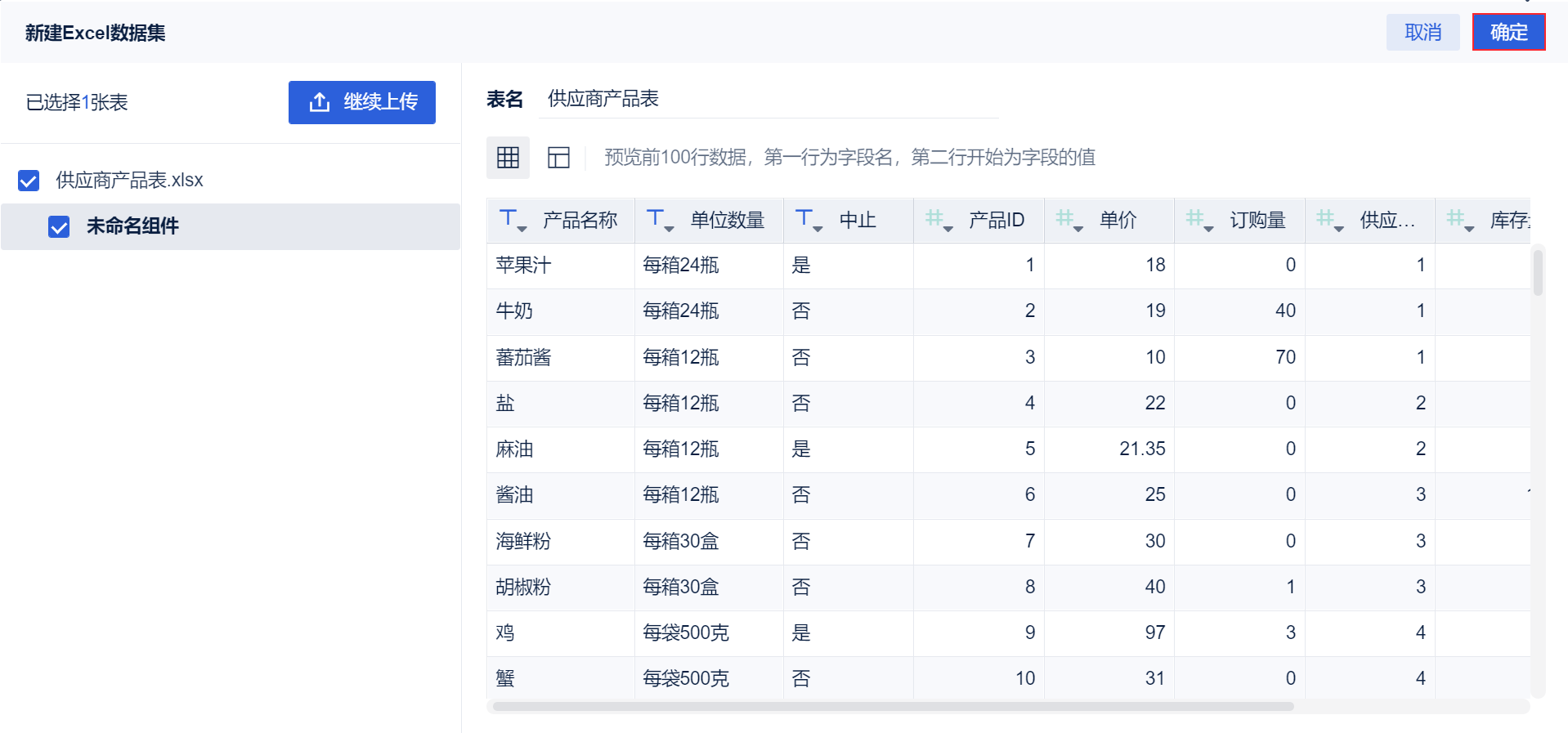
Task: Click 继续上传 to upload more files
Action: 361,102
